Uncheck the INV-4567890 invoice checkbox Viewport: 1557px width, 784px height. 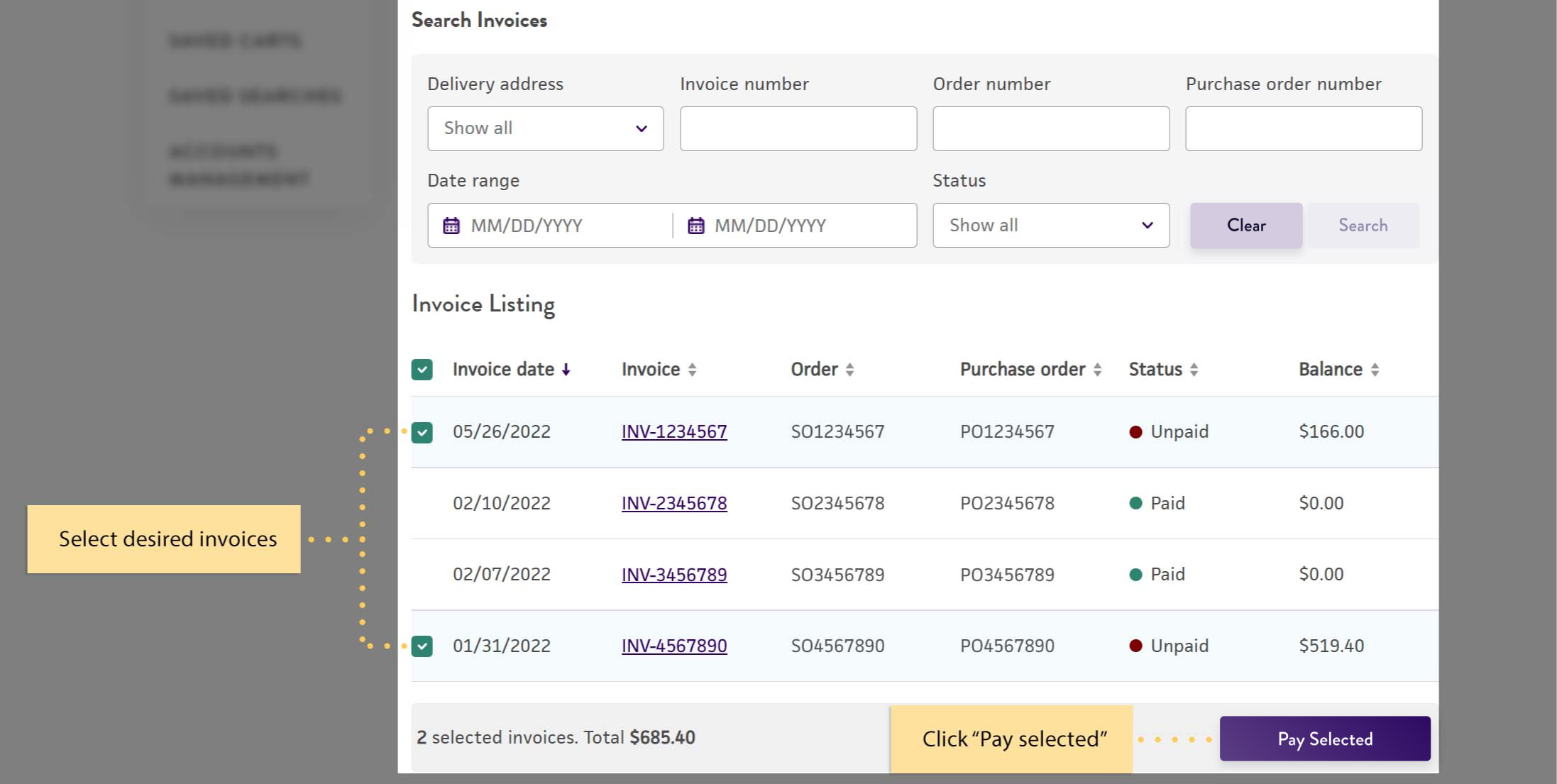422,646
